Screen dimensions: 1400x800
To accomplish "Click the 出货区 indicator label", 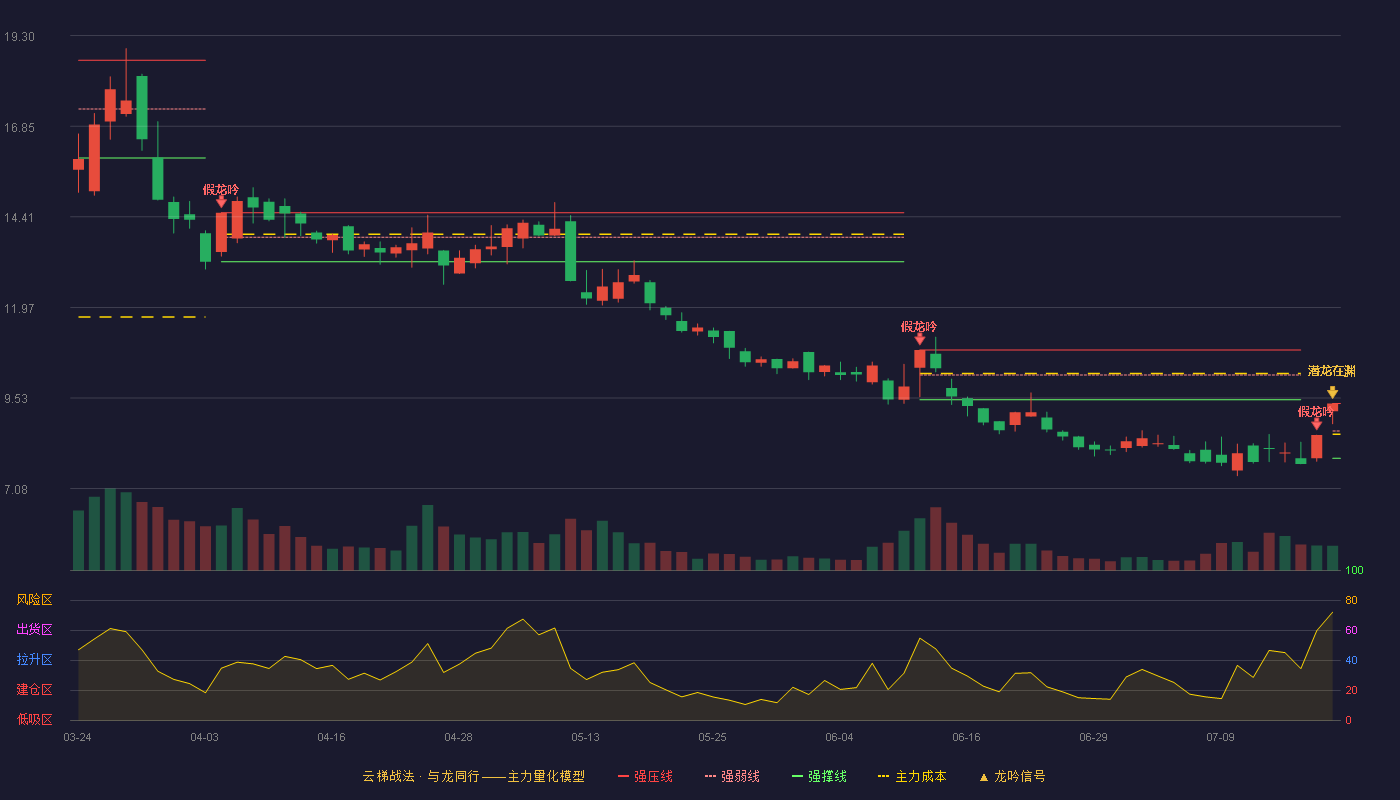I will click(x=34, y=630).
